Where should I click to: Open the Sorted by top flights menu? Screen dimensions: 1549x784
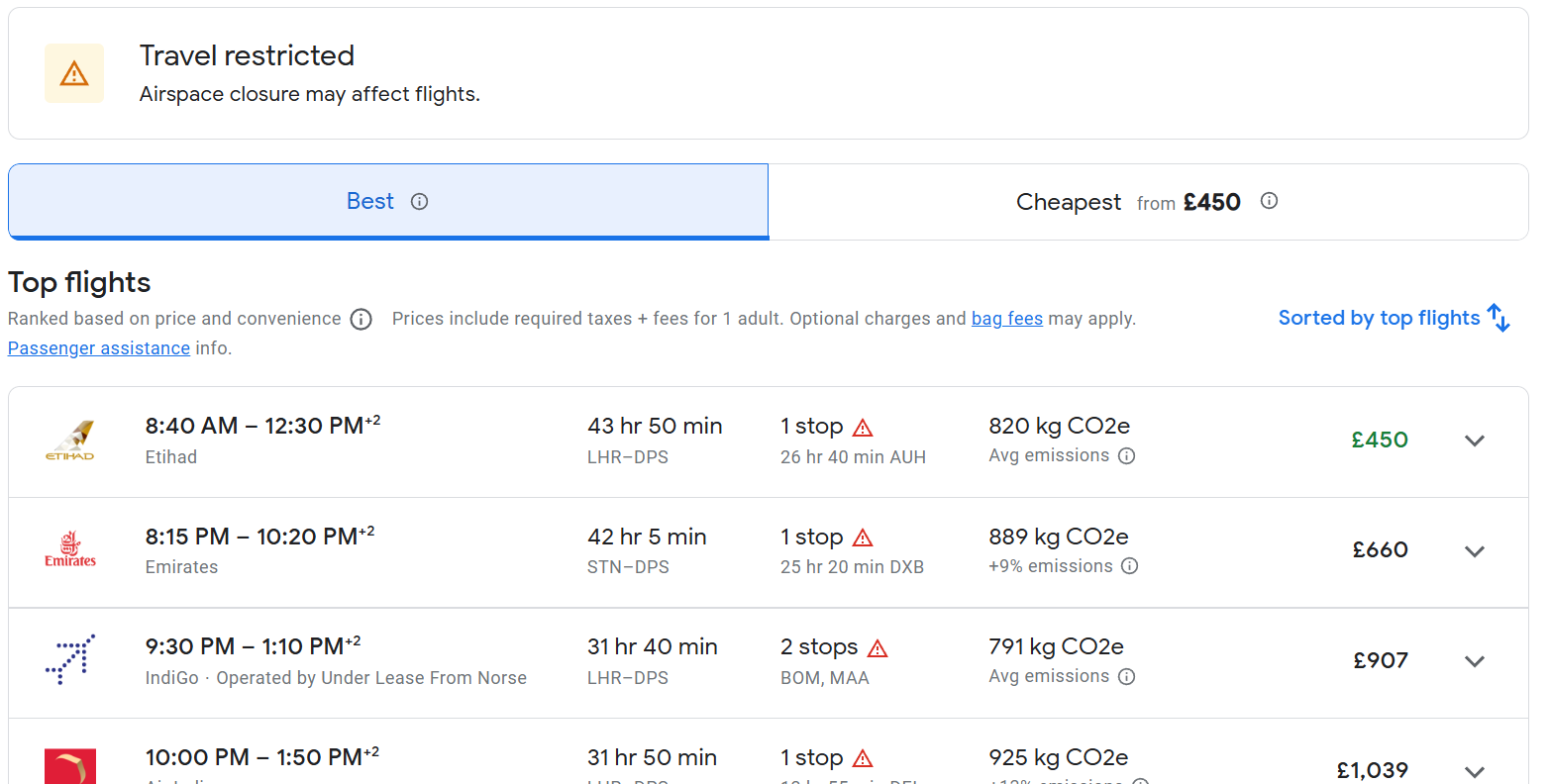click(x=1394, y=318)
